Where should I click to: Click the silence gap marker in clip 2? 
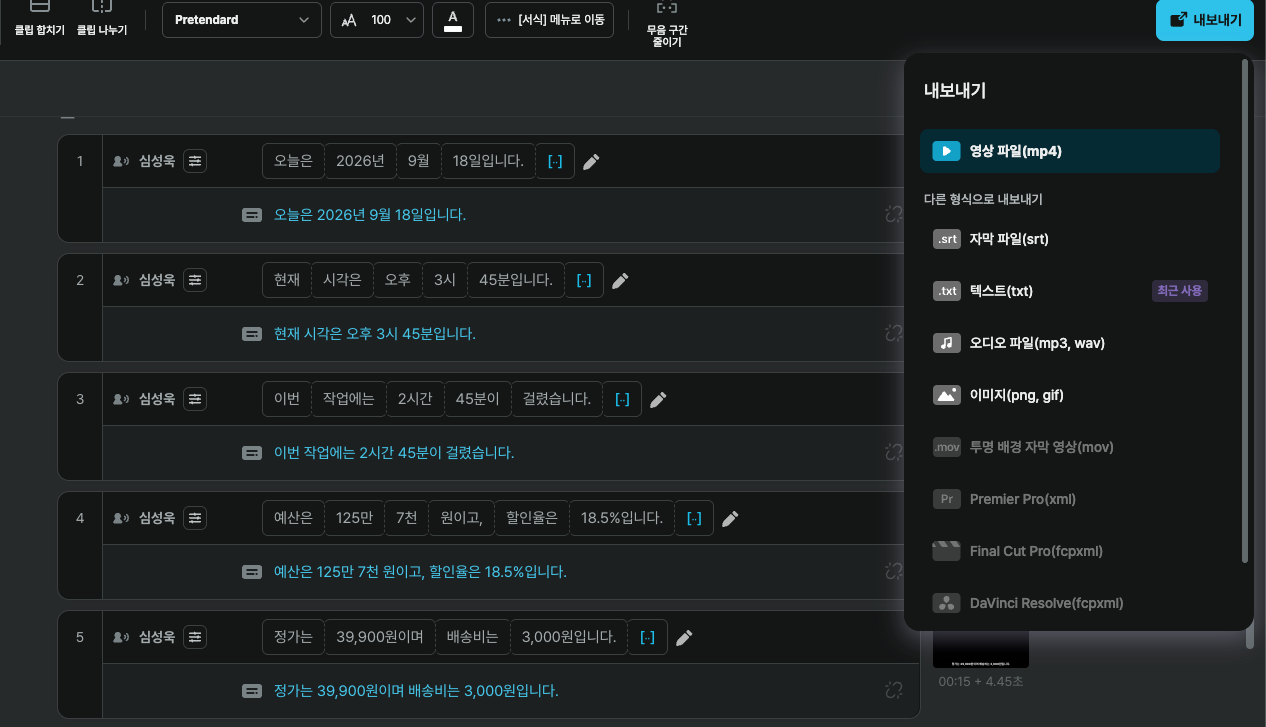pos(584,280)
